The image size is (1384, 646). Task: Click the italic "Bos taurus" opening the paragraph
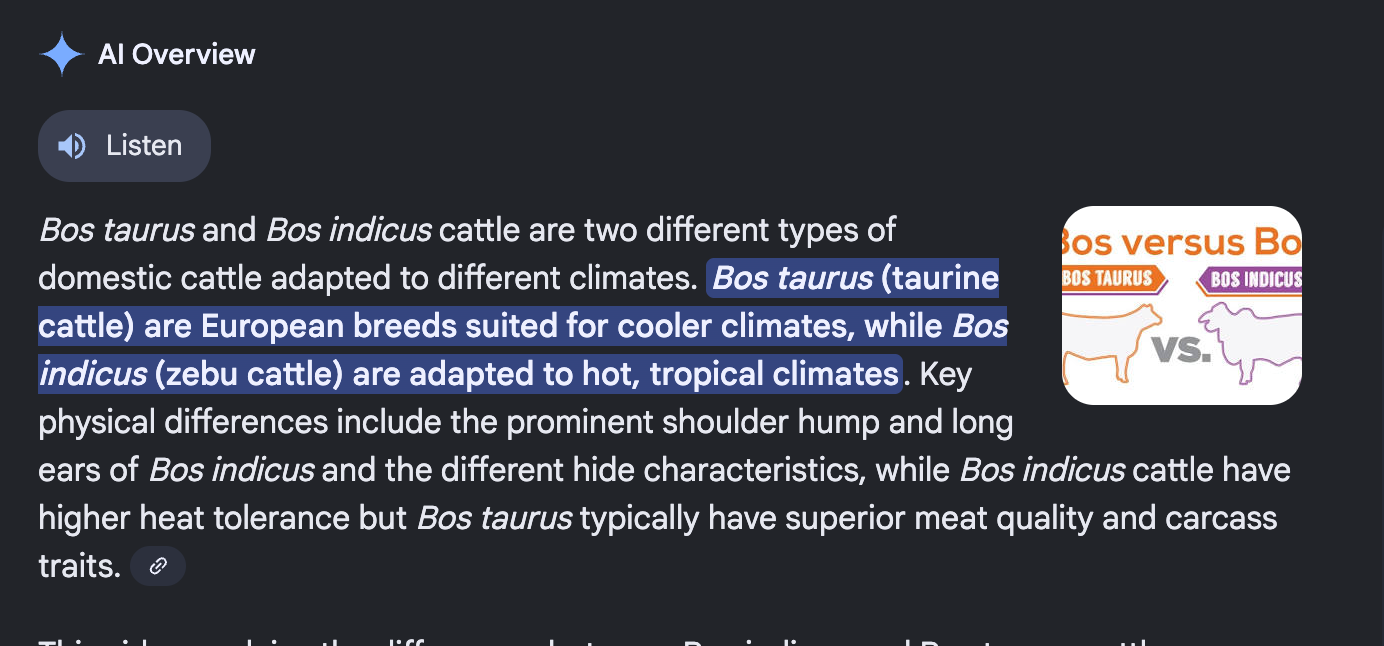coord(116,230)
